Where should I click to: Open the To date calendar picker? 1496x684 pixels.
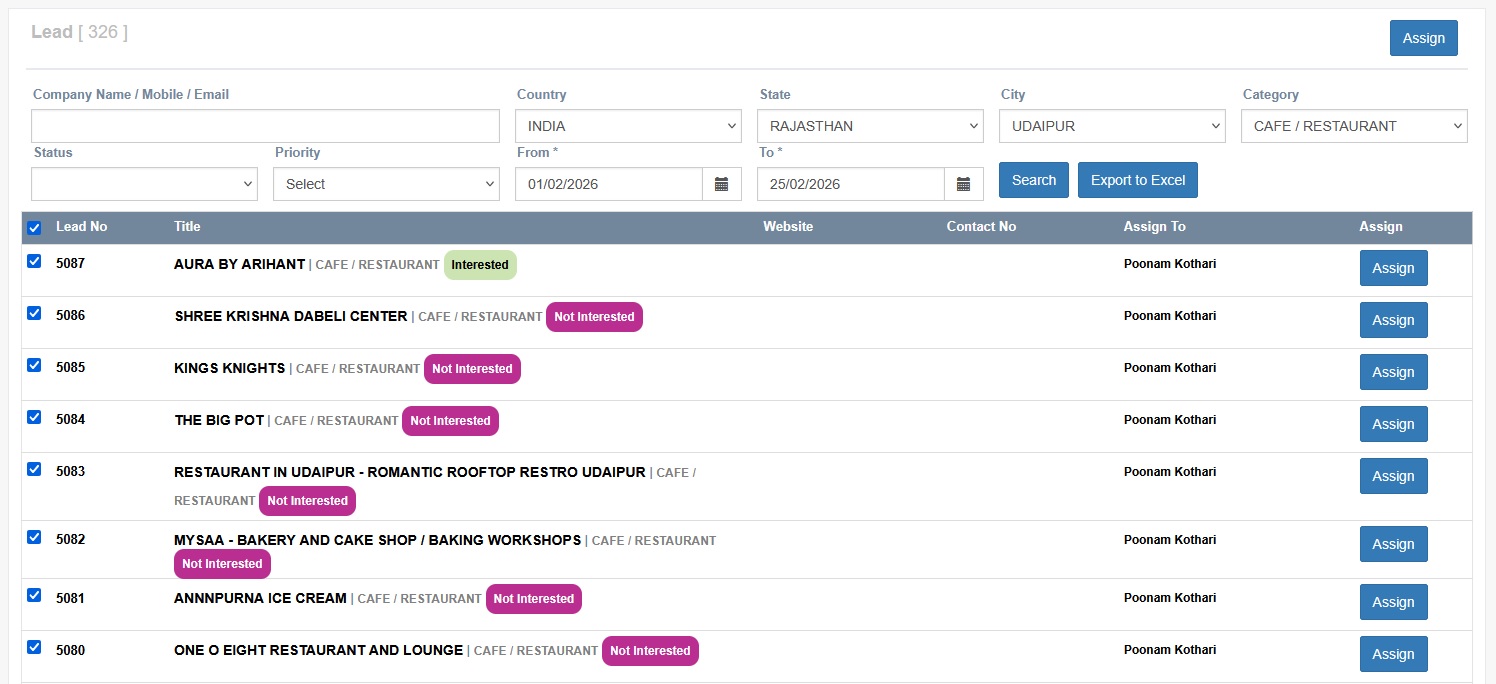point(963,184)
